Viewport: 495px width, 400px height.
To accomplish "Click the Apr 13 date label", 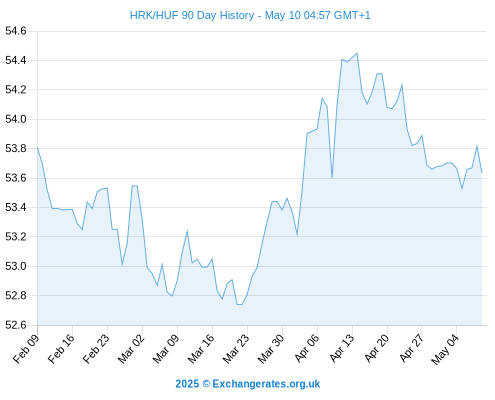I will coord(342,348).
